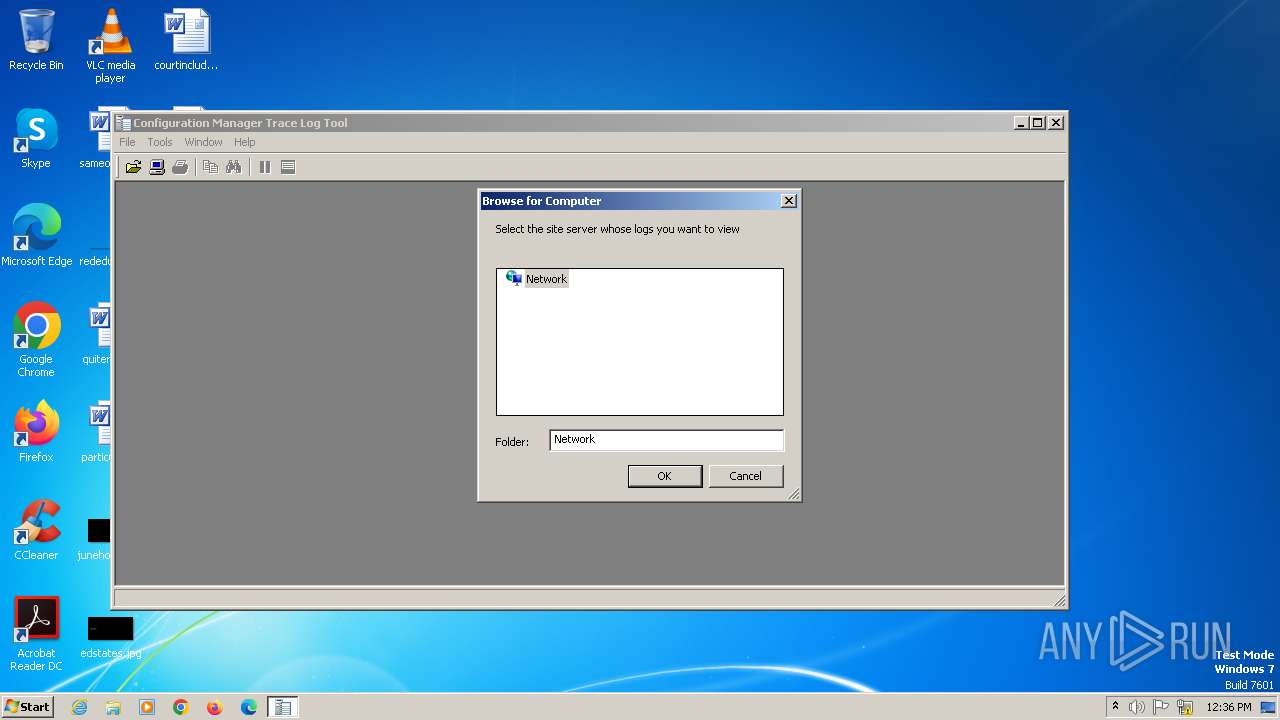
Task: Click the Google Chrome desktop icon
Action: (36, 340)
